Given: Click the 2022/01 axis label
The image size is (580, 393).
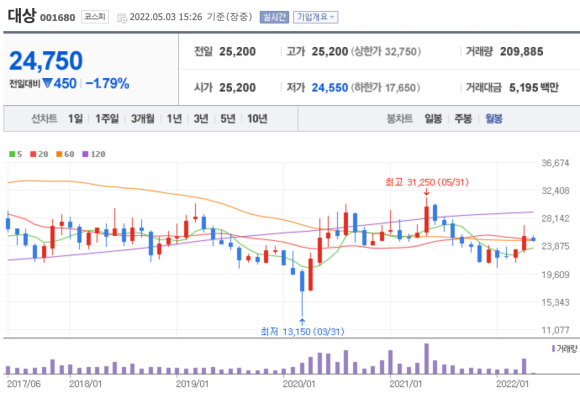Looking at the screenshot, I should point(512,384).
